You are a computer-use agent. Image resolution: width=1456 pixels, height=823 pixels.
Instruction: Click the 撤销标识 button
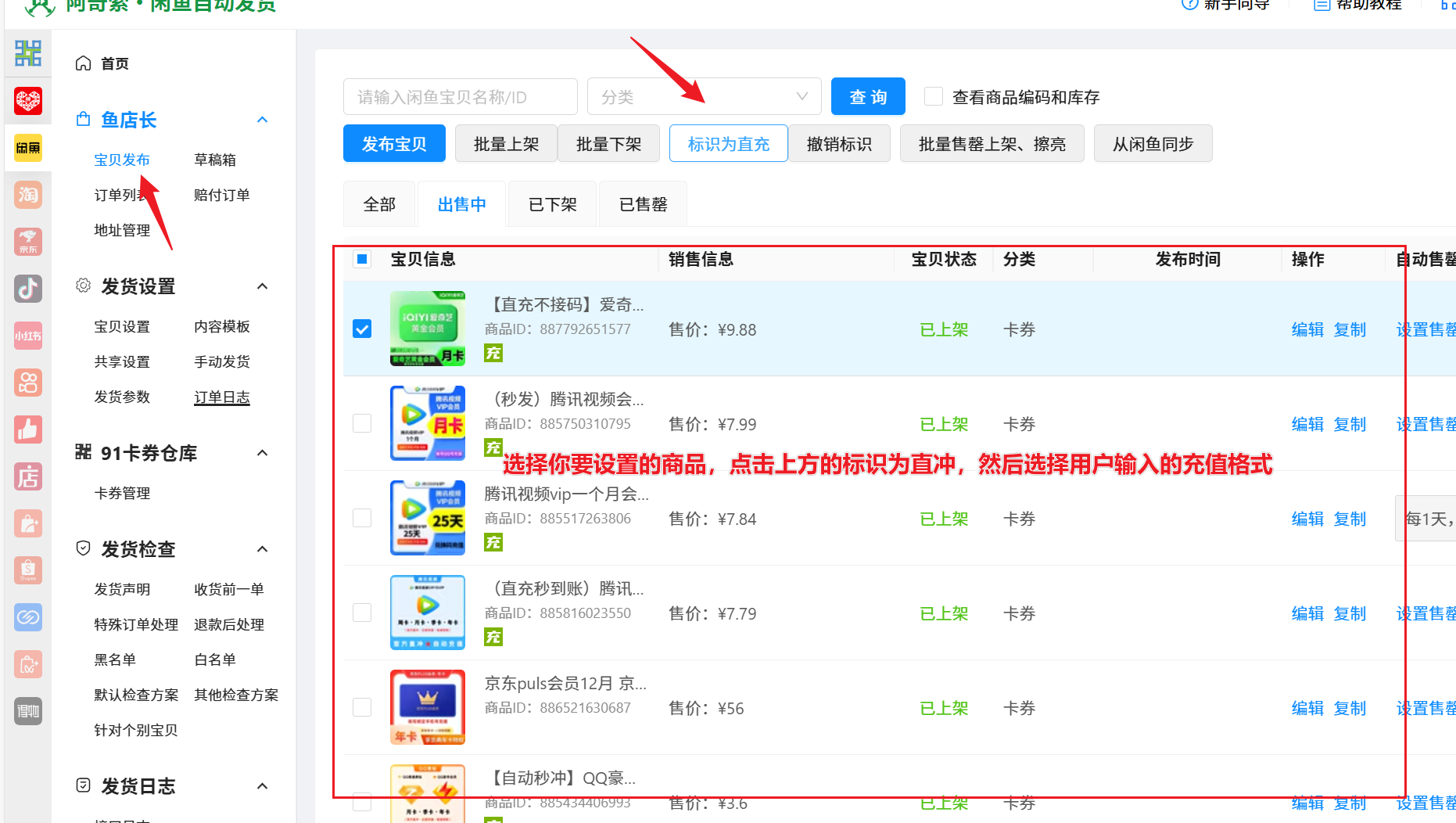(x=839, y=143)
